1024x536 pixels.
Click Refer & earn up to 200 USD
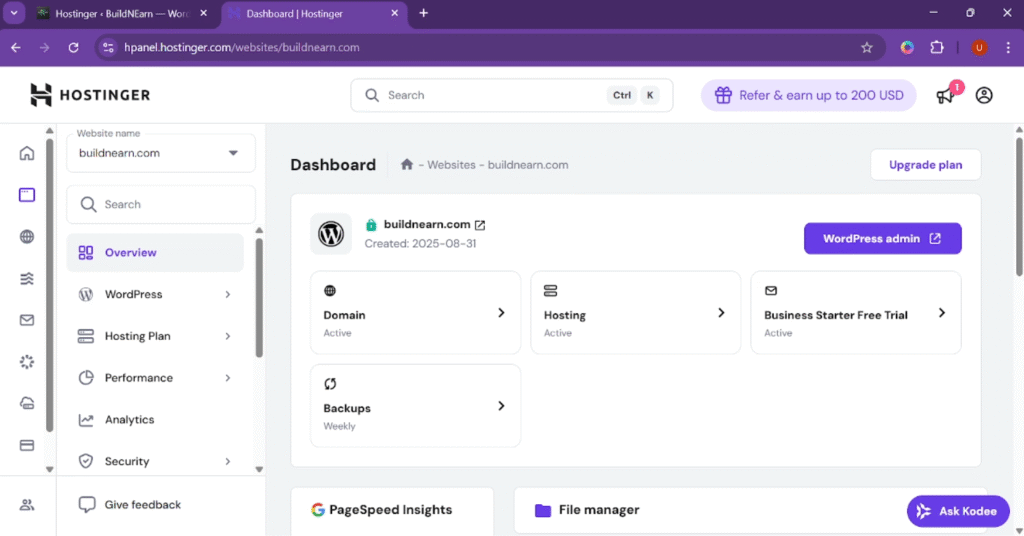pyautogui.click(x=808, y=96)
